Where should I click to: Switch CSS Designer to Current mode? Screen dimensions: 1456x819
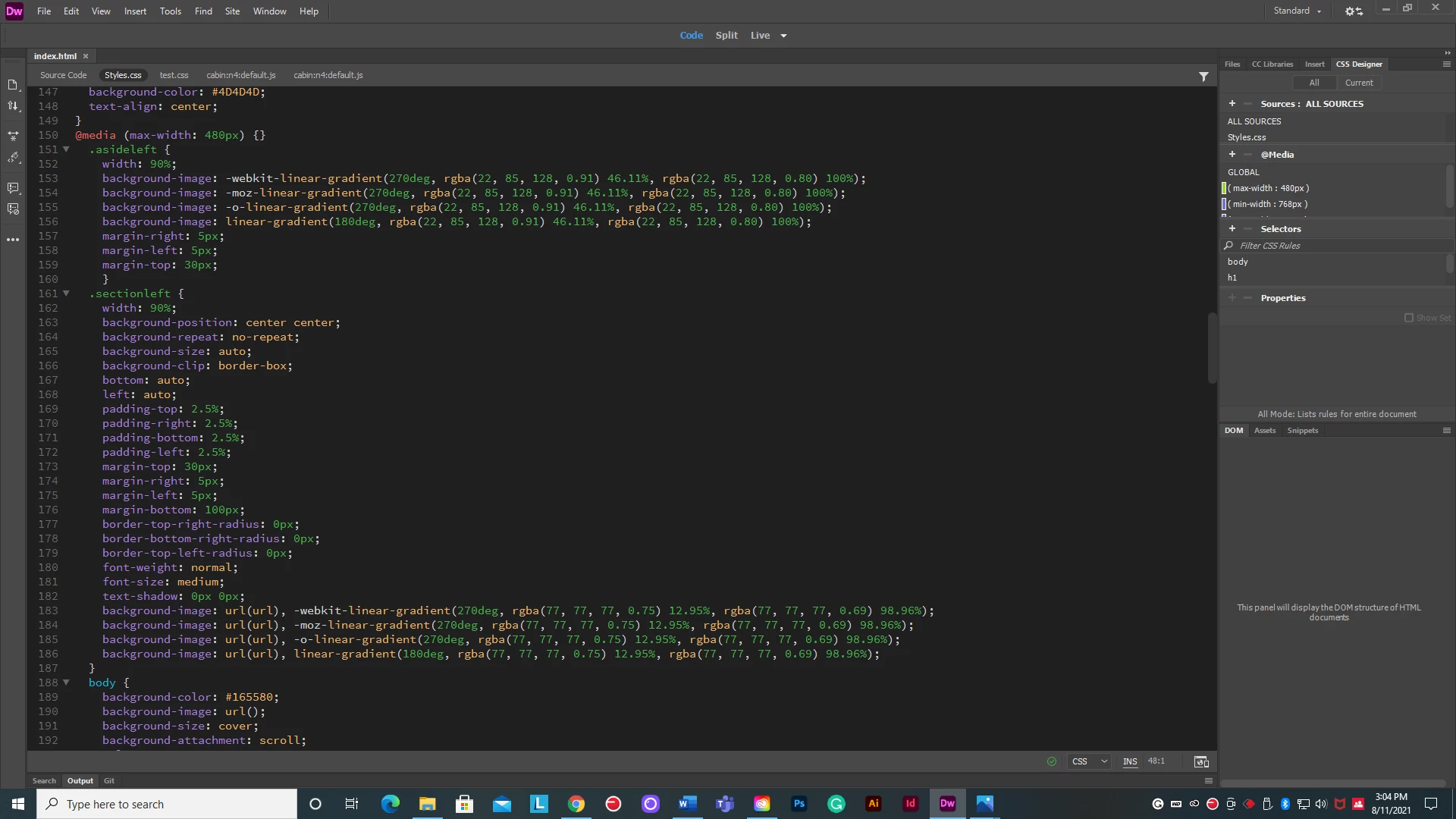[x=1359, y=83]
